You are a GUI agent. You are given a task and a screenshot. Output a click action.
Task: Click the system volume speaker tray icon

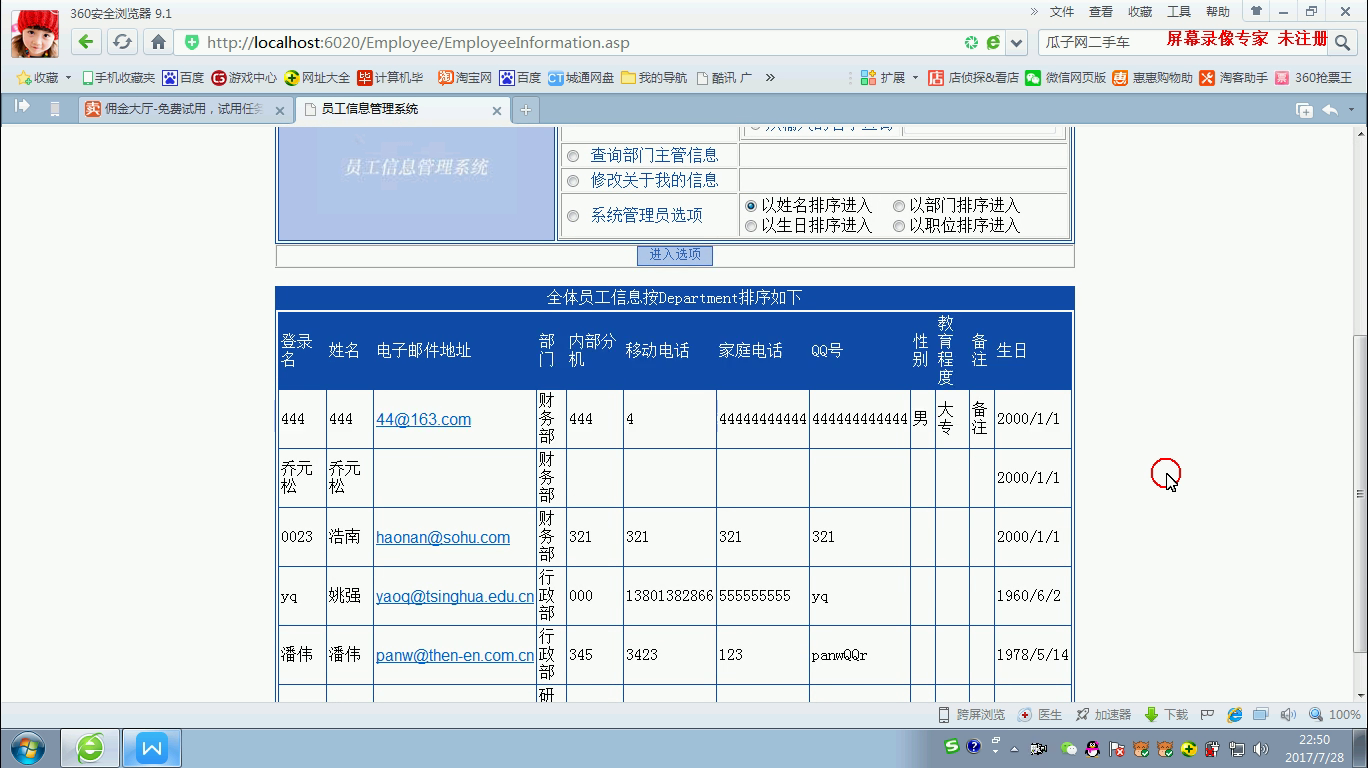coord(1261,749)
